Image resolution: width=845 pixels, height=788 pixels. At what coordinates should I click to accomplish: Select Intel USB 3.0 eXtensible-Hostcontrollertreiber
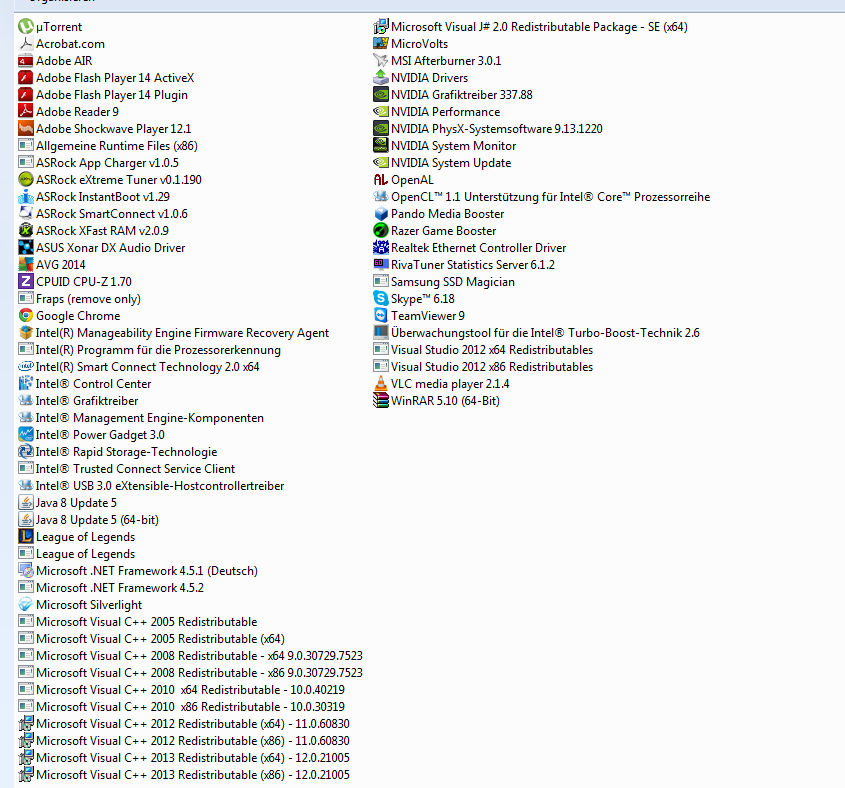tap(151, 486)
